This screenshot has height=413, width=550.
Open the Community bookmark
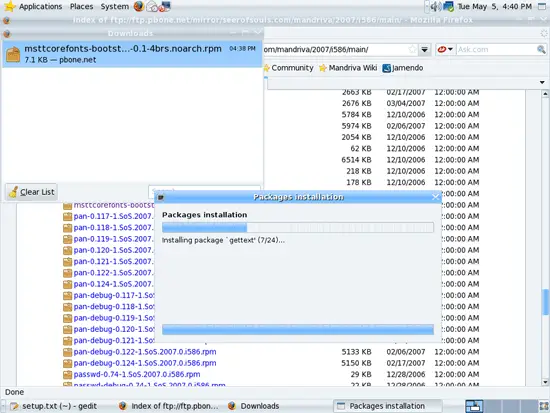tap(288, 68)
